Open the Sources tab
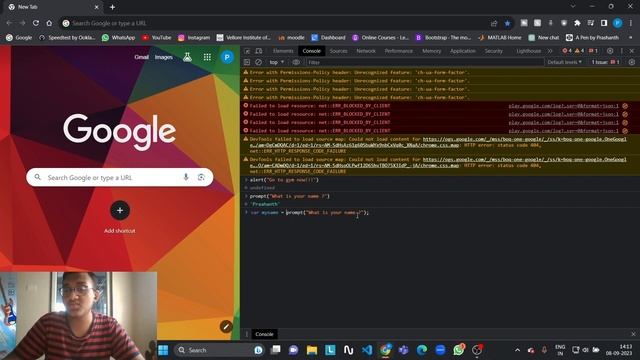Image resolution: width=640 pixels, height=360 pixels. [338, 51]
